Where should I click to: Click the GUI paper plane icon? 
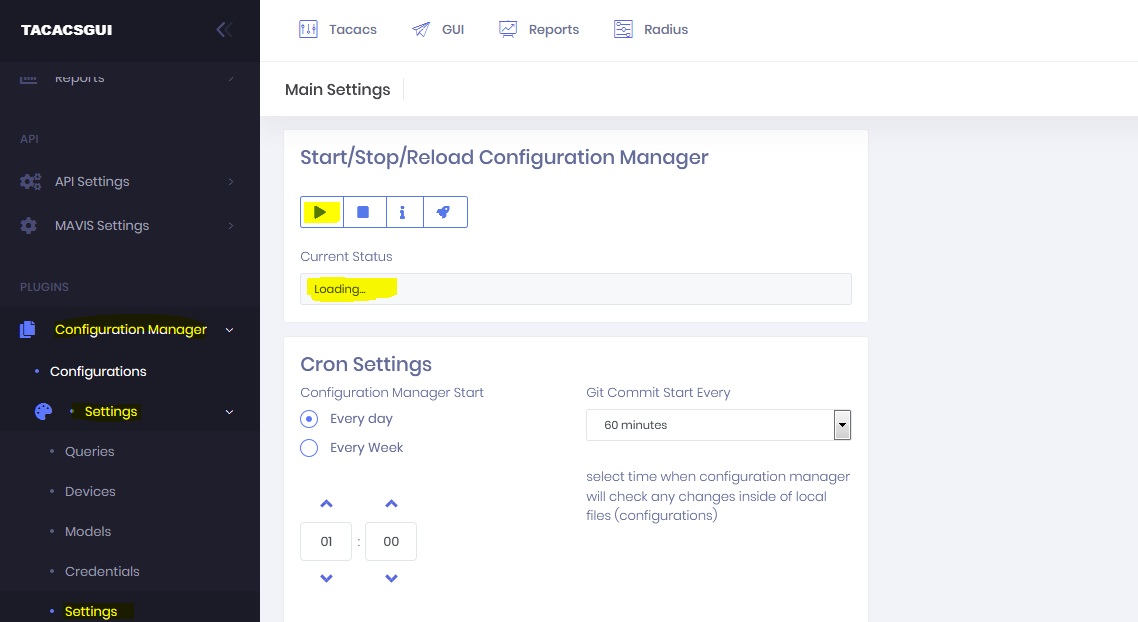tap(421, 29)
